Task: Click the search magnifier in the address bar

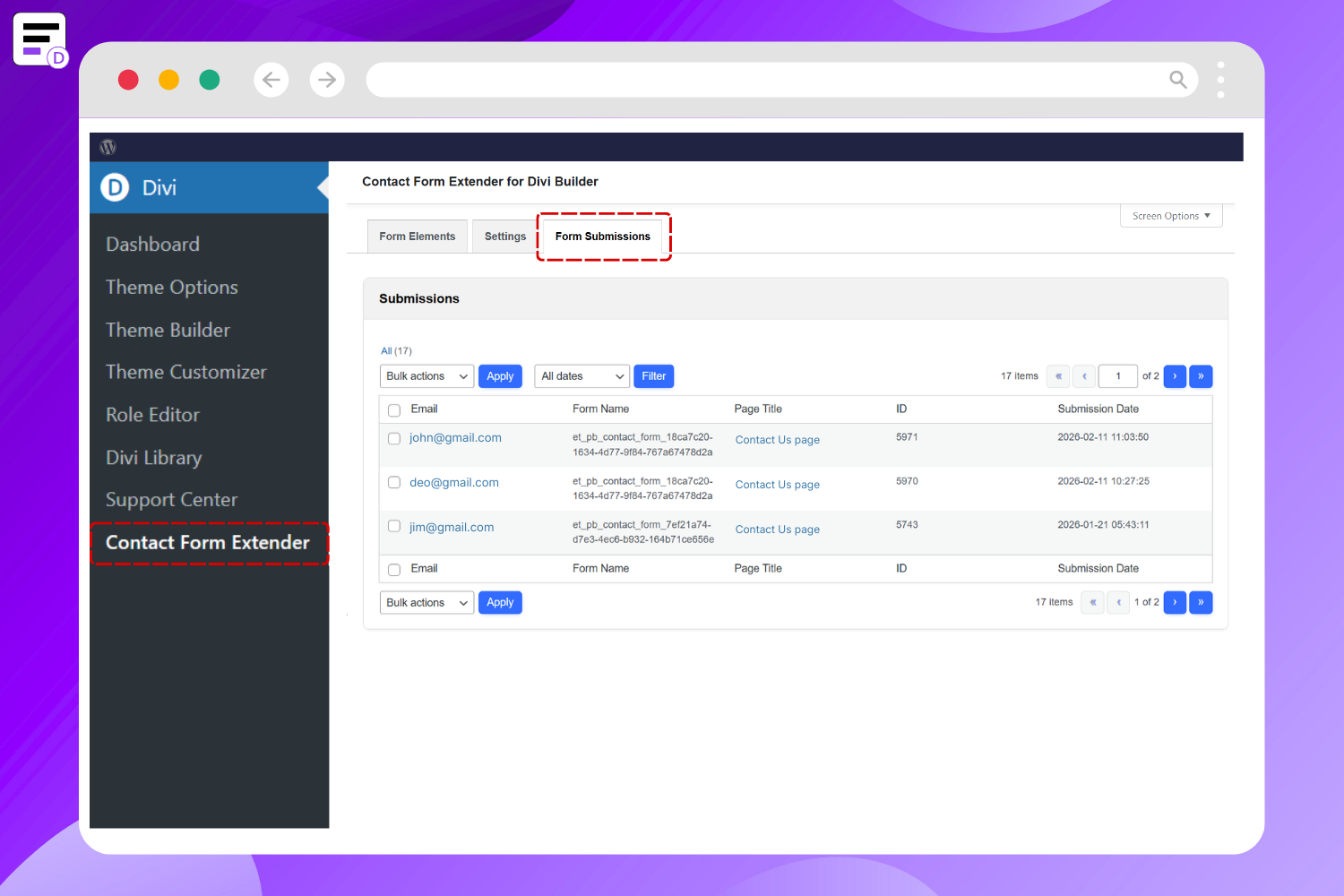Action: point(1178,80)
